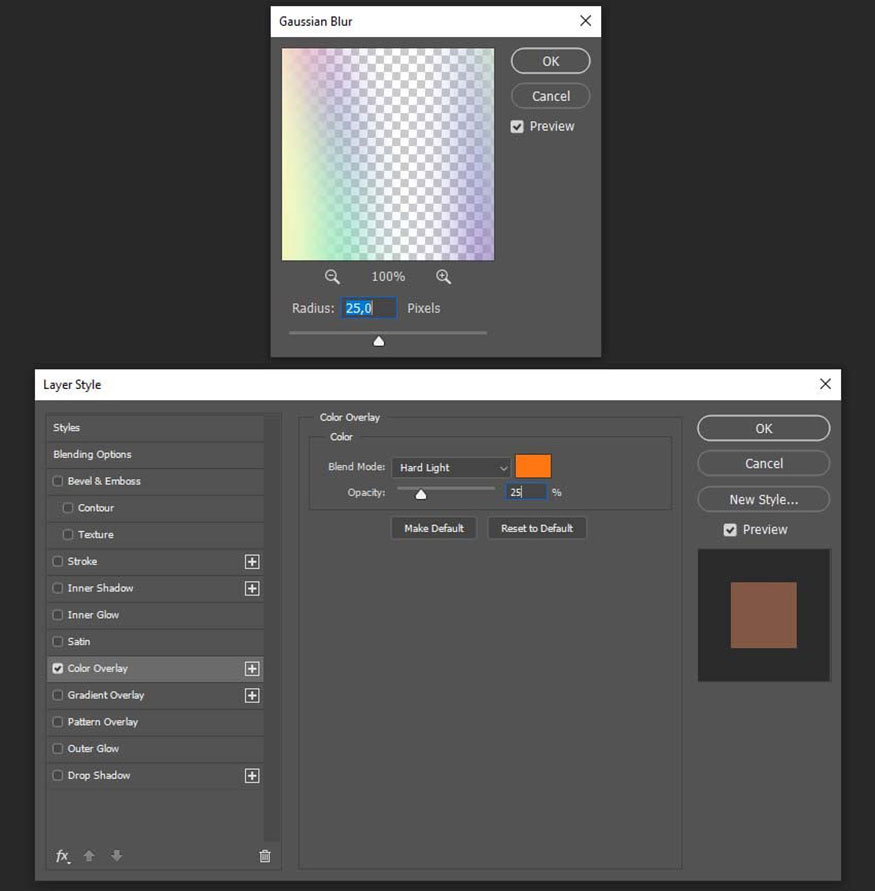
Task: Toggle Preview in Gaussian Blur dialog
Action: click(516, 127)
